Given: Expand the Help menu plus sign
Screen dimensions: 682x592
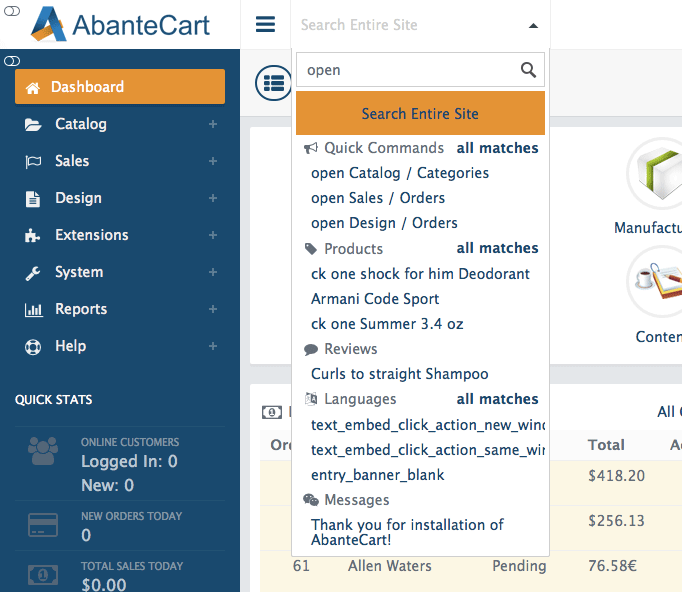Looking at the screenshot, I should tap(213, 346).
